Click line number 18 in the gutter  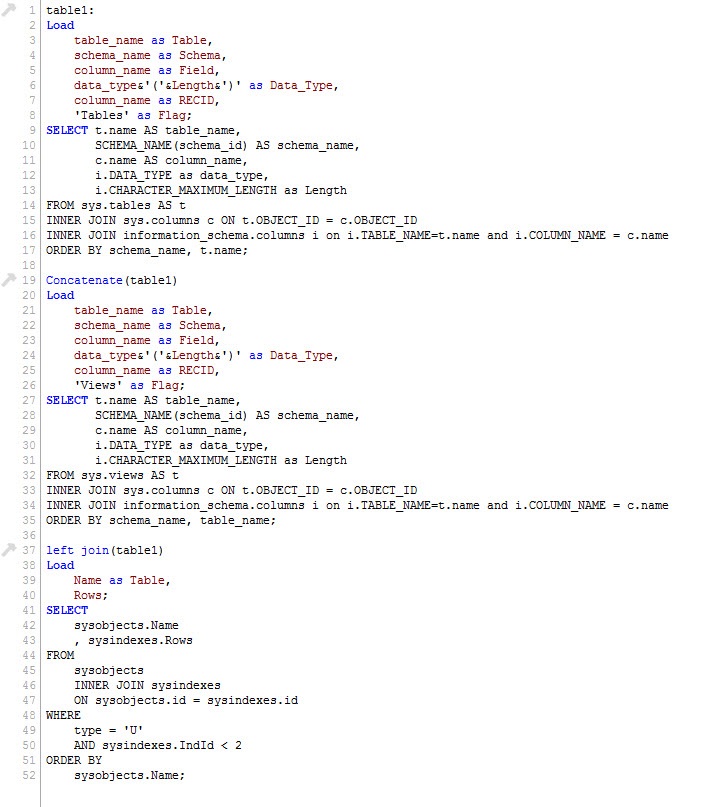point(29,265)
